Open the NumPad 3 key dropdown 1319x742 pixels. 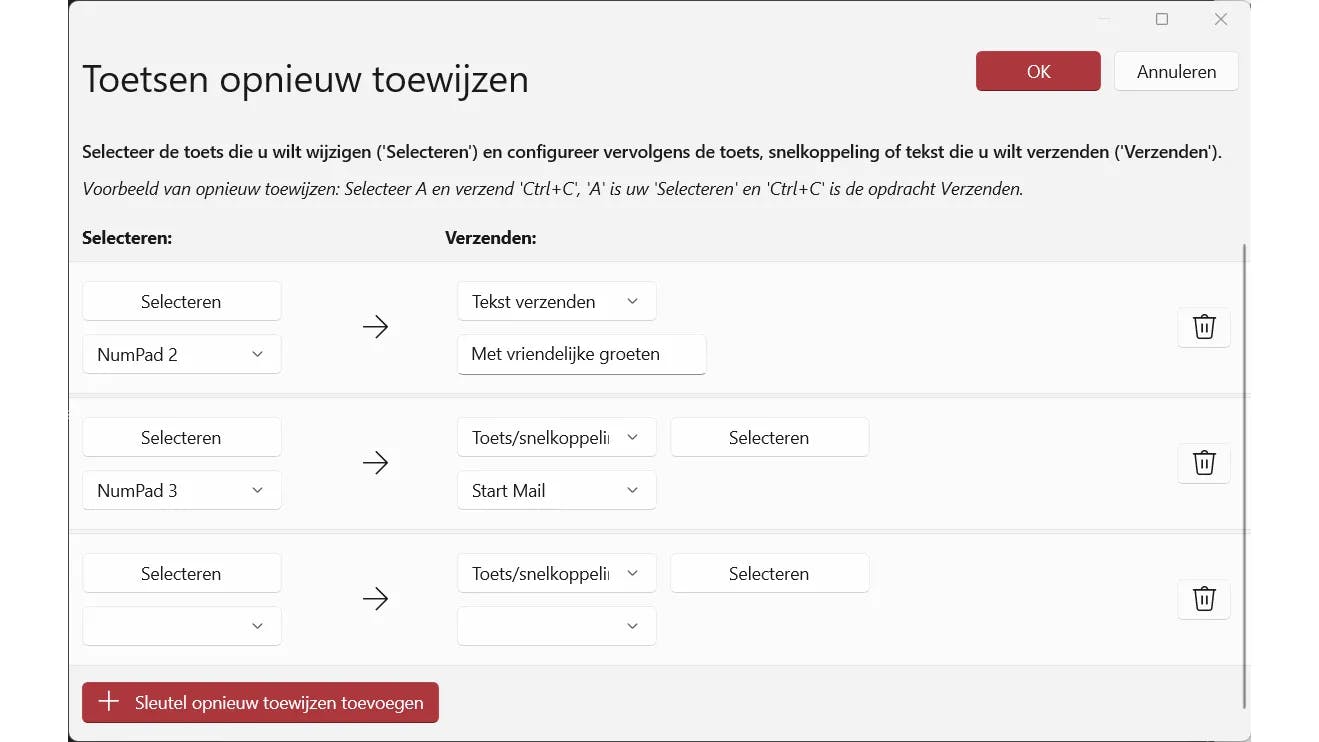click(x=181, y=490)
